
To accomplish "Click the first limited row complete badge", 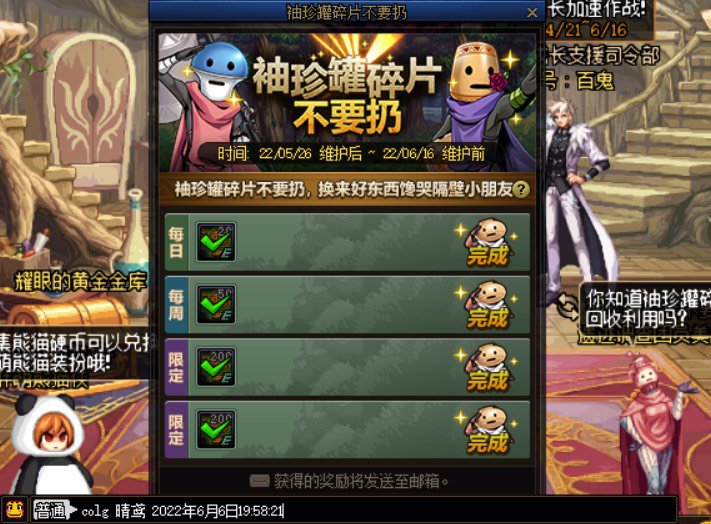I will (x=486, y=368).
